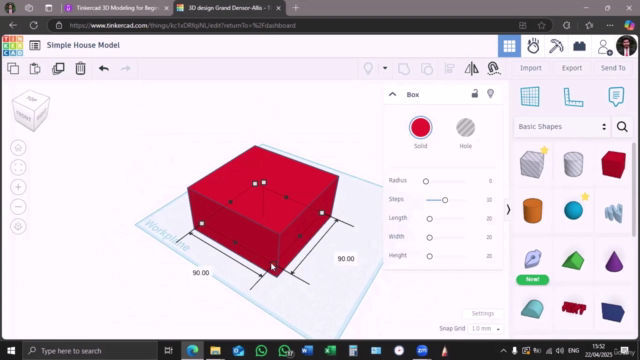Click the Home view button
The width and height of the screenshot is (640, 360).
pyautogui.click(x=18, y=148)
